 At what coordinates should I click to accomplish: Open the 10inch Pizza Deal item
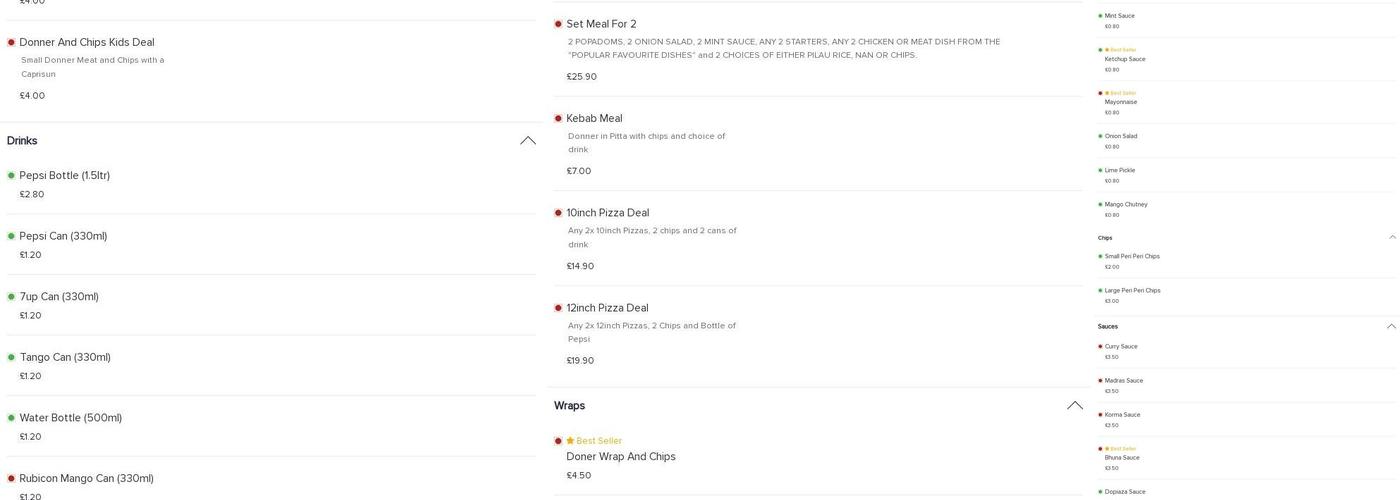(x=607, y=213)
